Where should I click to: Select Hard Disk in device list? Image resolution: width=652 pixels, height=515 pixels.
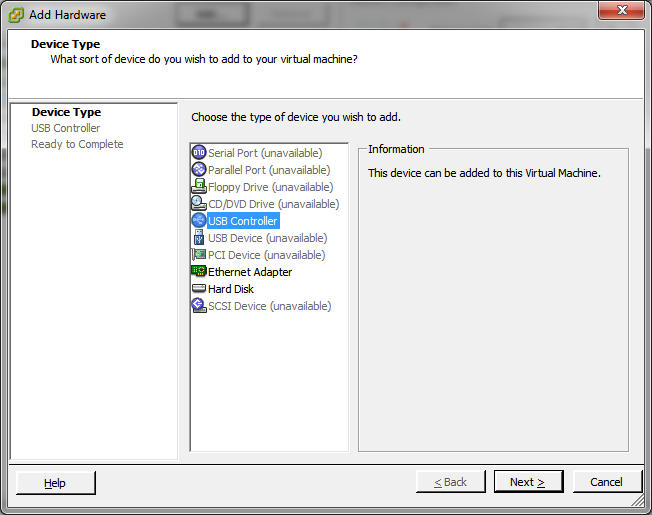coord(230,289)
